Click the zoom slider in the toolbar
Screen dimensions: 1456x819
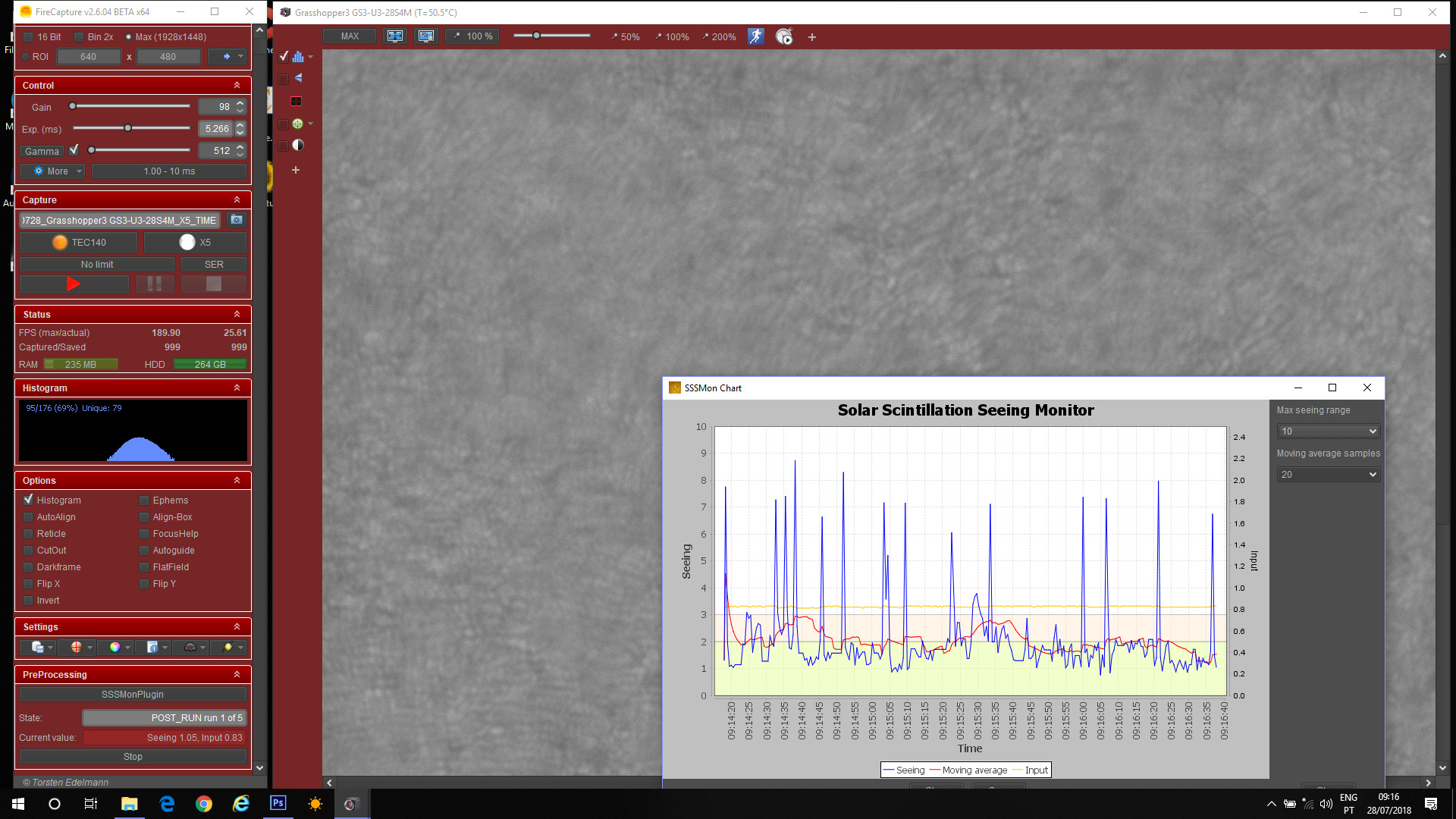(536, 36)
